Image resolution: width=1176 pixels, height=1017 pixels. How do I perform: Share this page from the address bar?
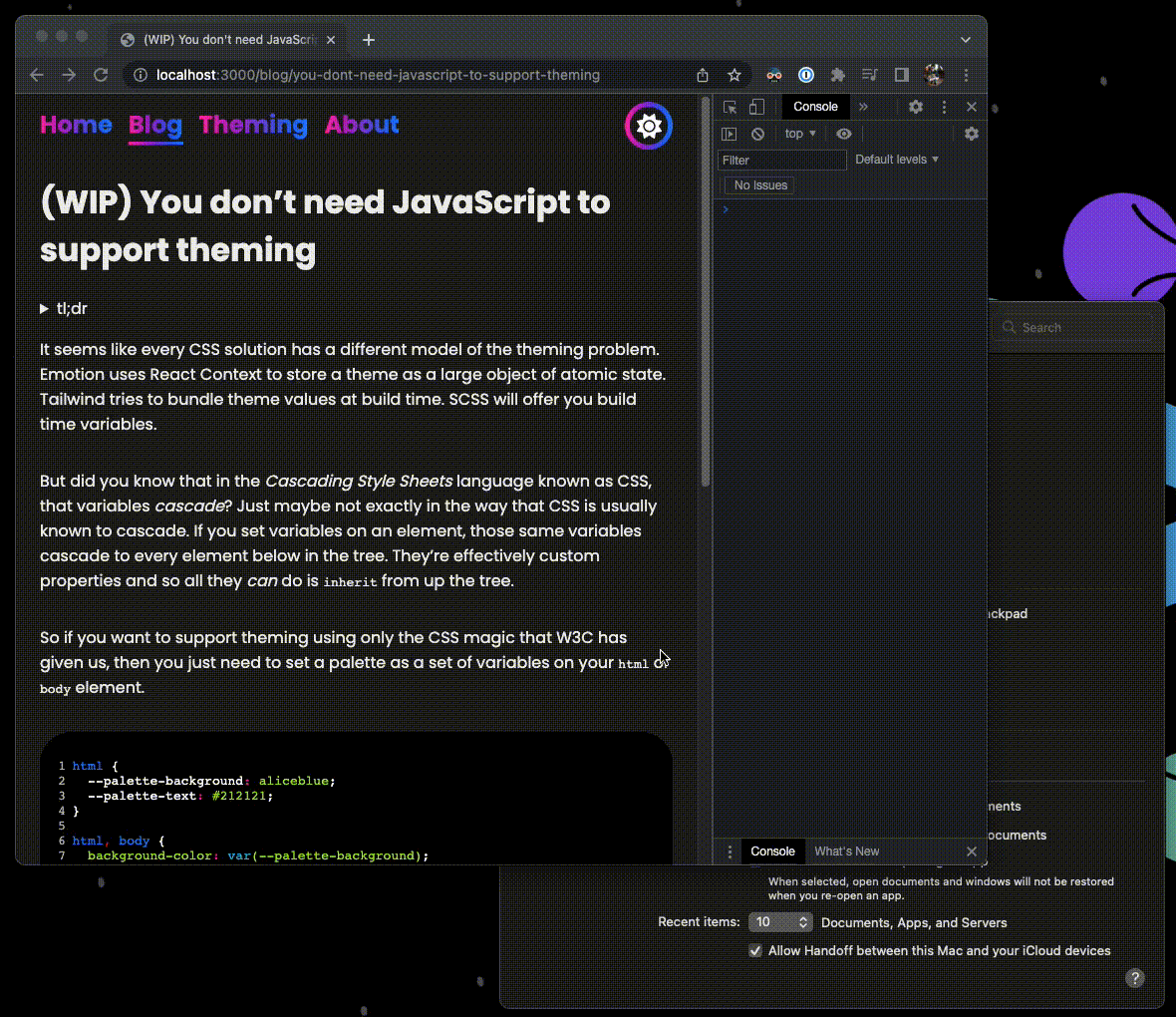tap(702, 75)
